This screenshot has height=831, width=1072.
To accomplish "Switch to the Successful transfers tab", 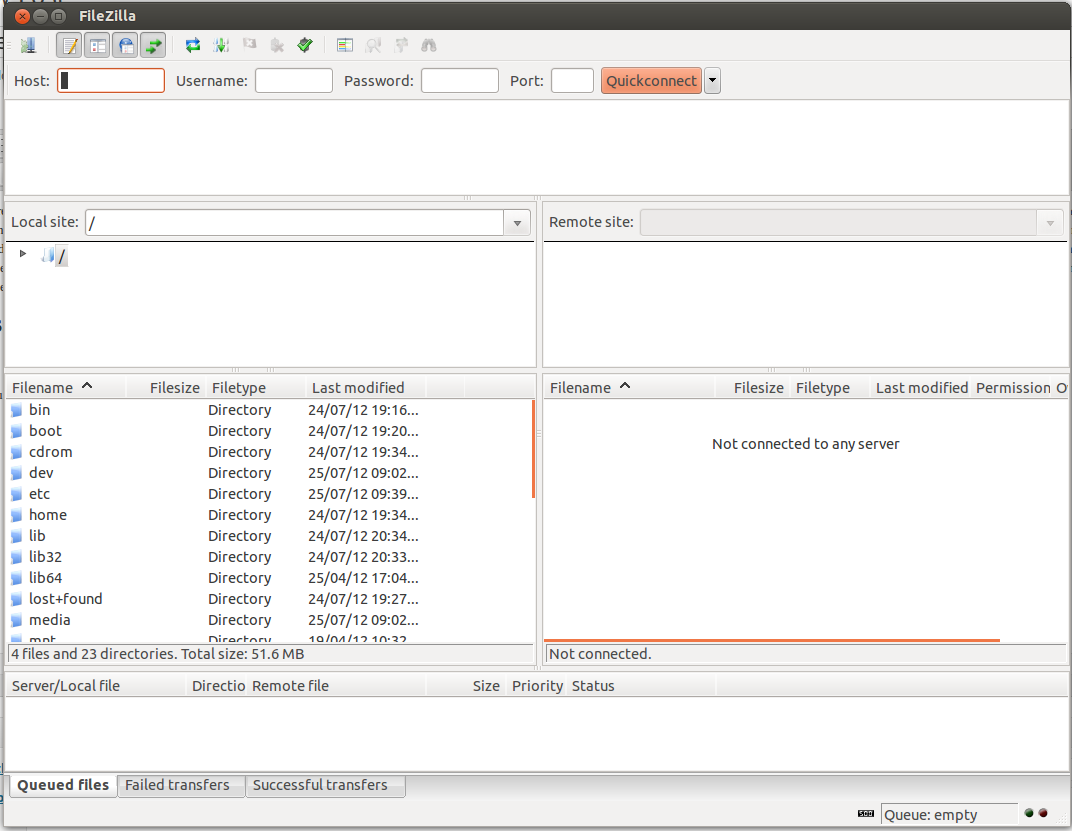I will (x=320, y=785).
